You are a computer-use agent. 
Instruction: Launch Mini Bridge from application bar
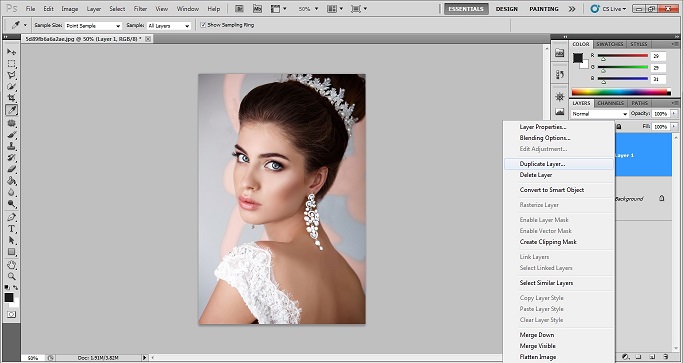257,9
